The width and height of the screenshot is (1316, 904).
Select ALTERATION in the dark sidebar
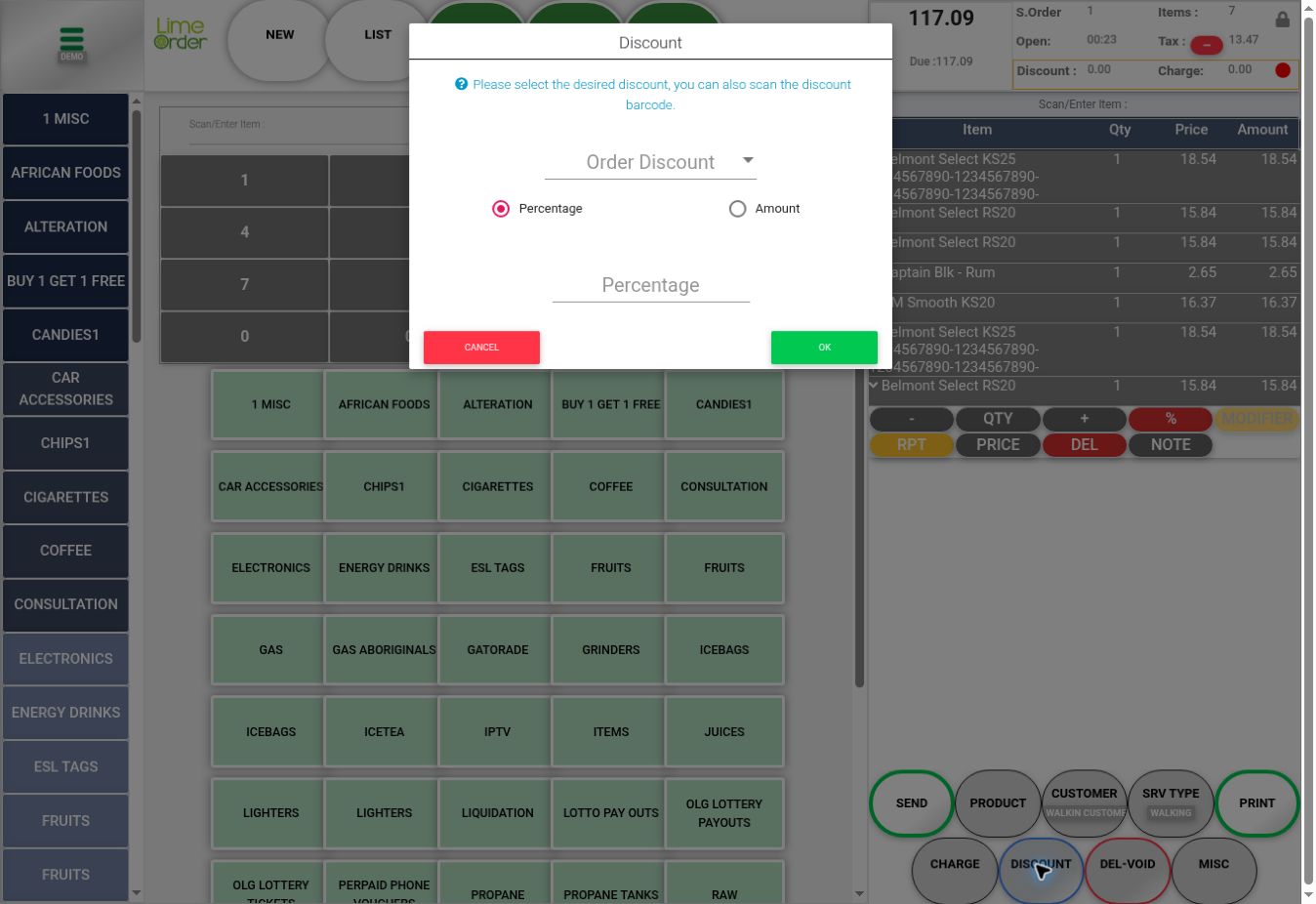pyautogui.click(x=65, y=226)
